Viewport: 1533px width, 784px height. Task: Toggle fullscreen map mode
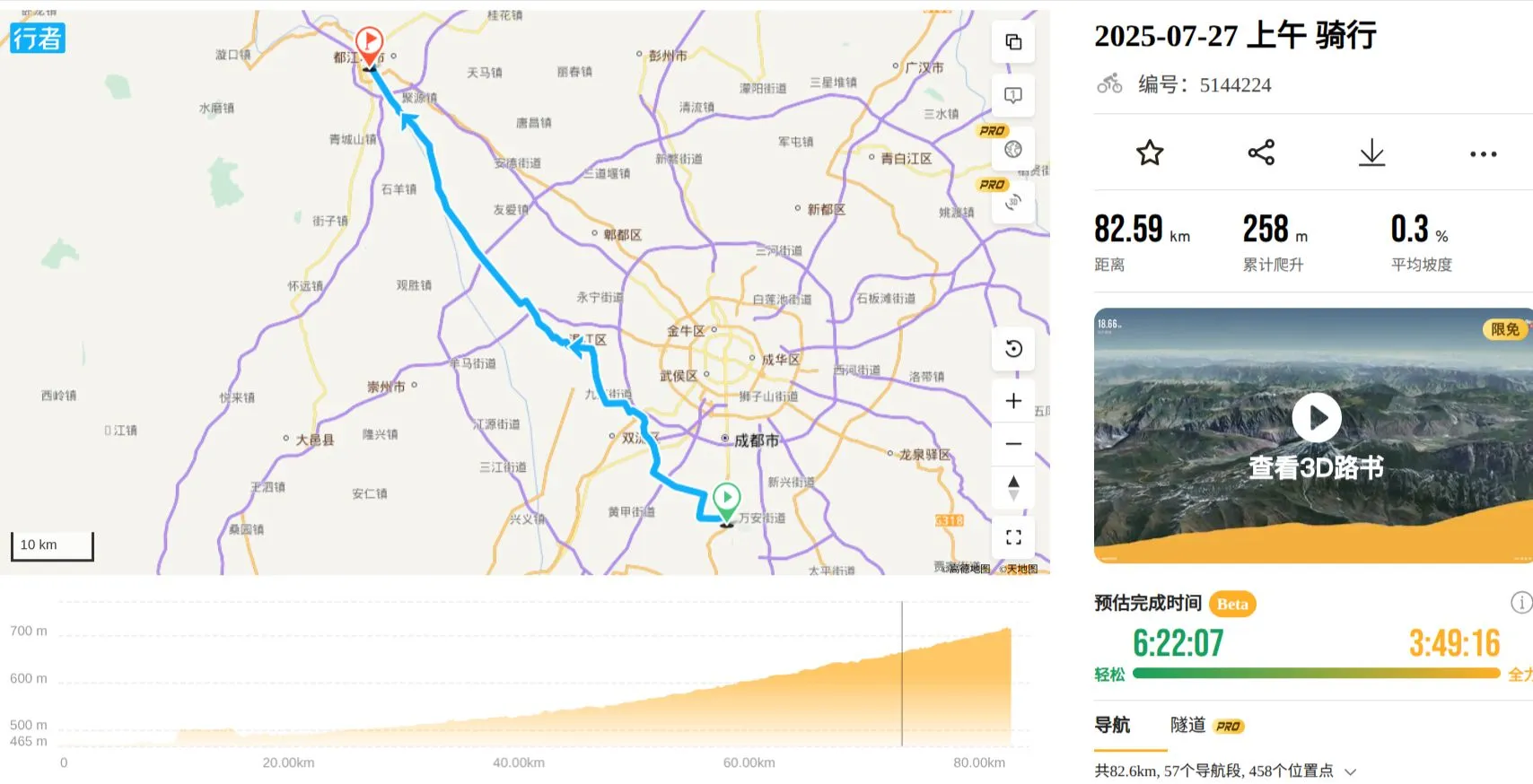(x=1013, y=537)
